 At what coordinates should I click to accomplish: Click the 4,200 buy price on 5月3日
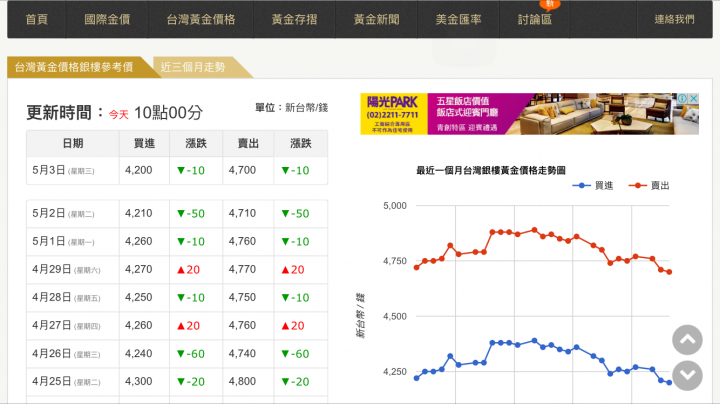pyautogui.click(x=139, y=170)
